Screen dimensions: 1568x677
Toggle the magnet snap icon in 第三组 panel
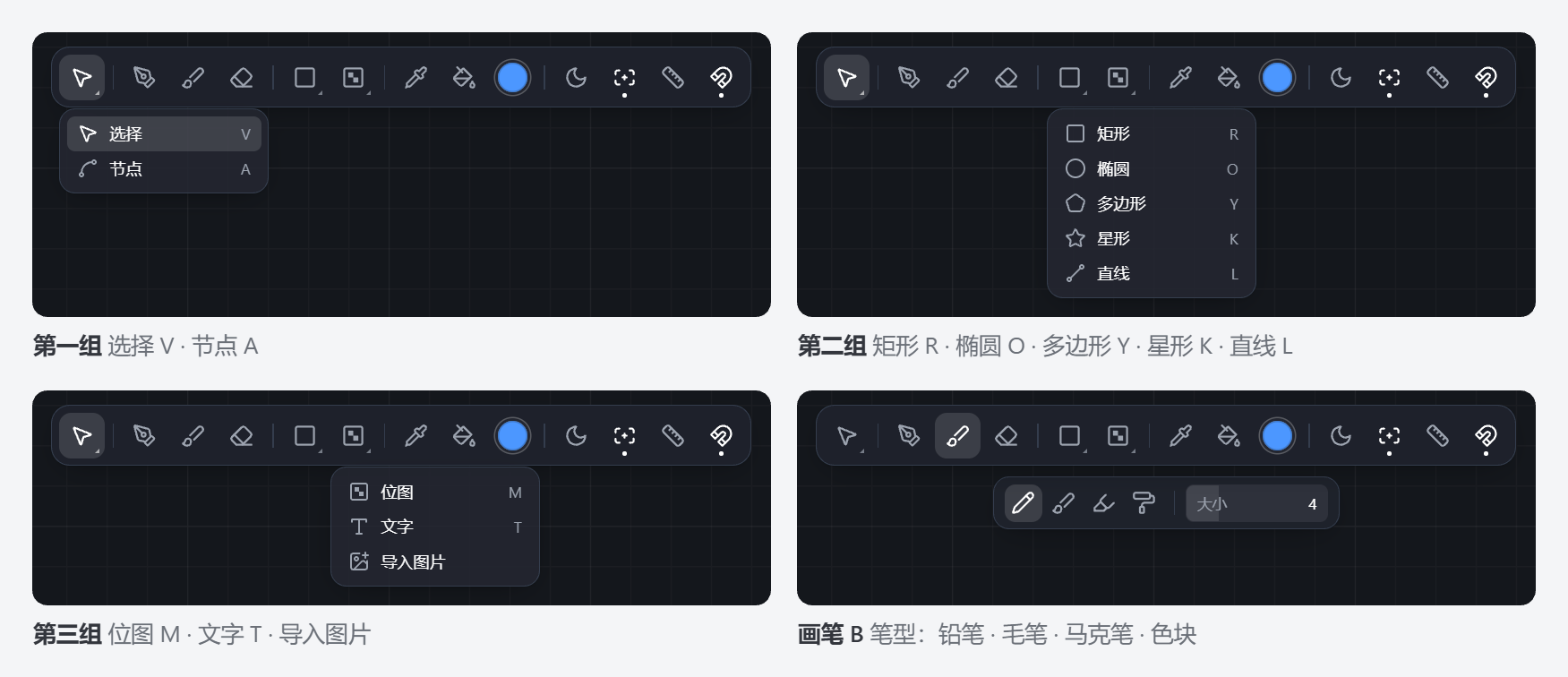pos(721,436)
